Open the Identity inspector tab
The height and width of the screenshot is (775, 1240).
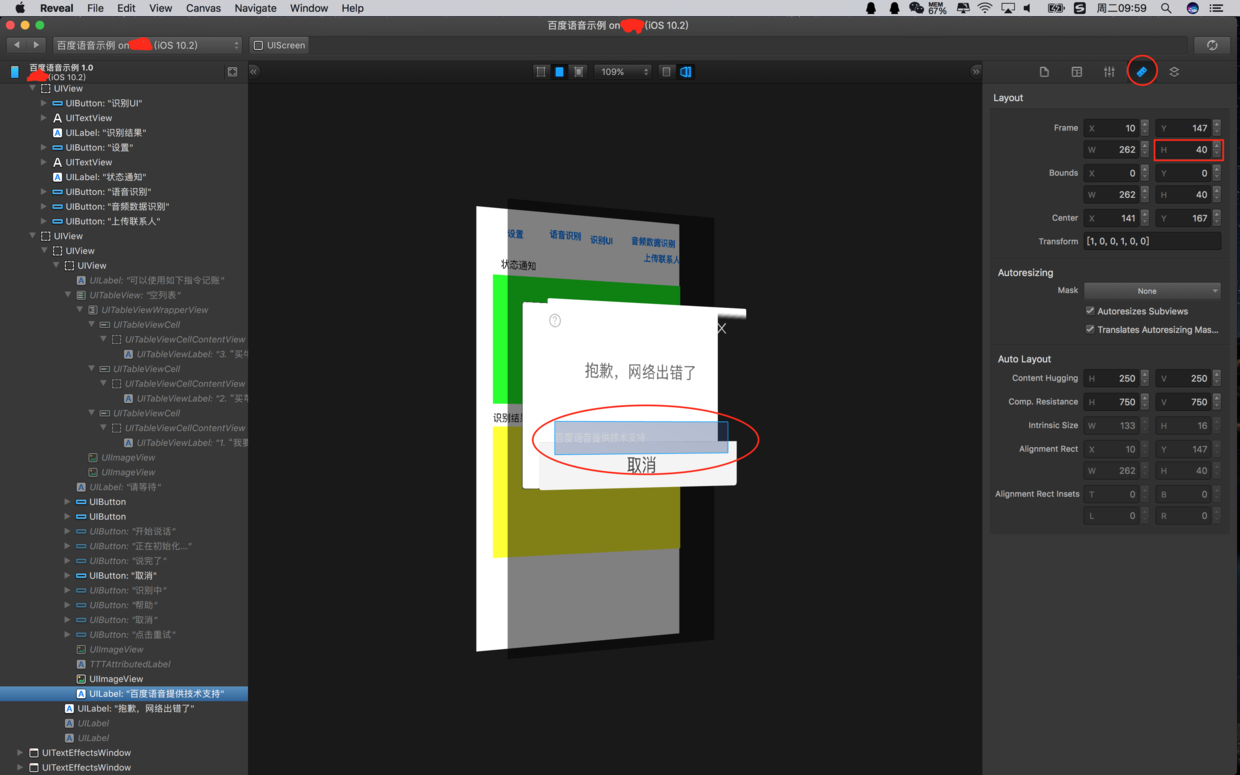[x=1076, y=72]
